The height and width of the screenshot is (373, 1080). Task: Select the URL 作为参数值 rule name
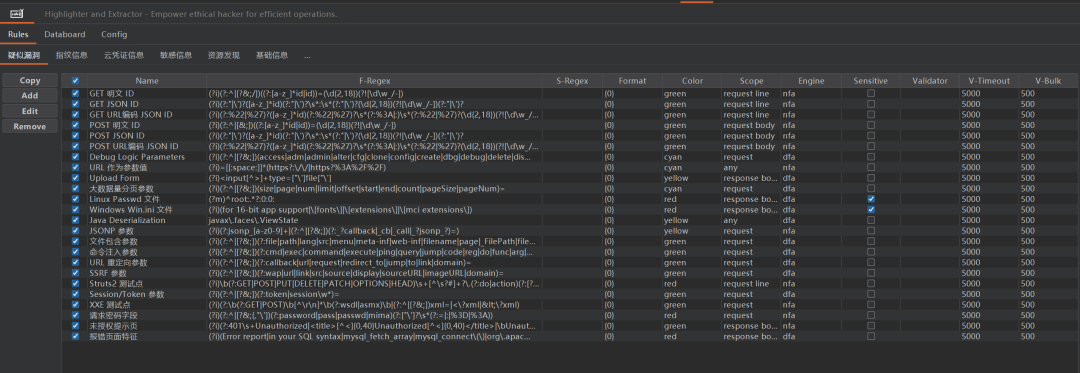click(118, 168)
